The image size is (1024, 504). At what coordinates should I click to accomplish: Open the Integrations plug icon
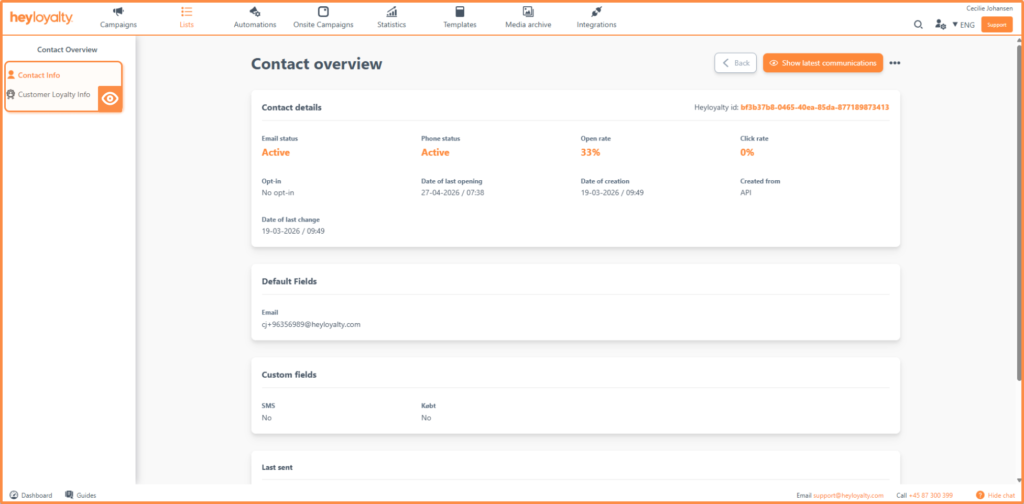pyautogui.click(x=596, y=11)
